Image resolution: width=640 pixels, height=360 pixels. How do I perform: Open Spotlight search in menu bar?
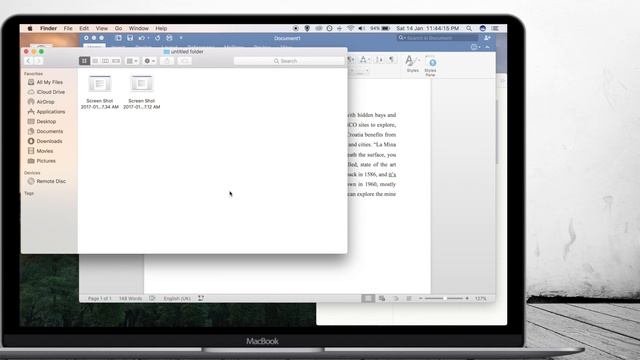click(469, 28)
